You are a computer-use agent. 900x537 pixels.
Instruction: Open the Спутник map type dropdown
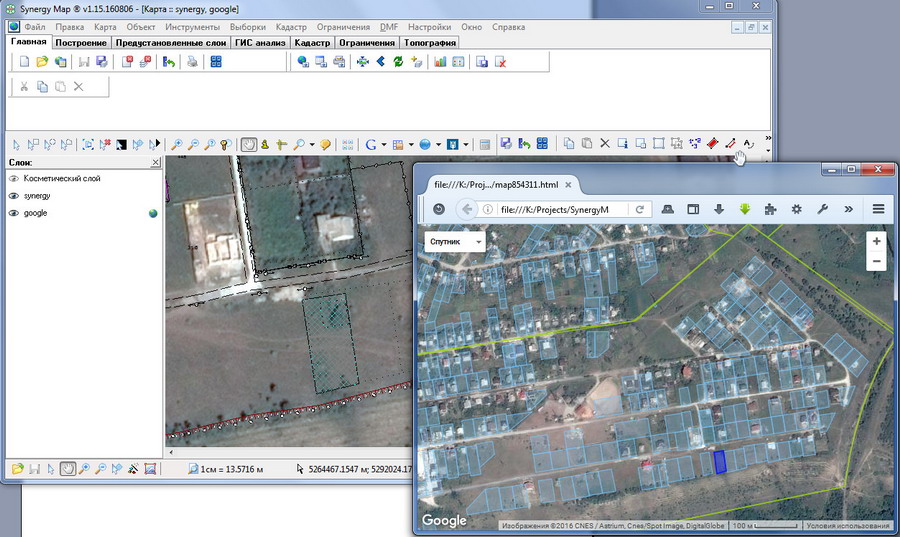coord(455,242)
